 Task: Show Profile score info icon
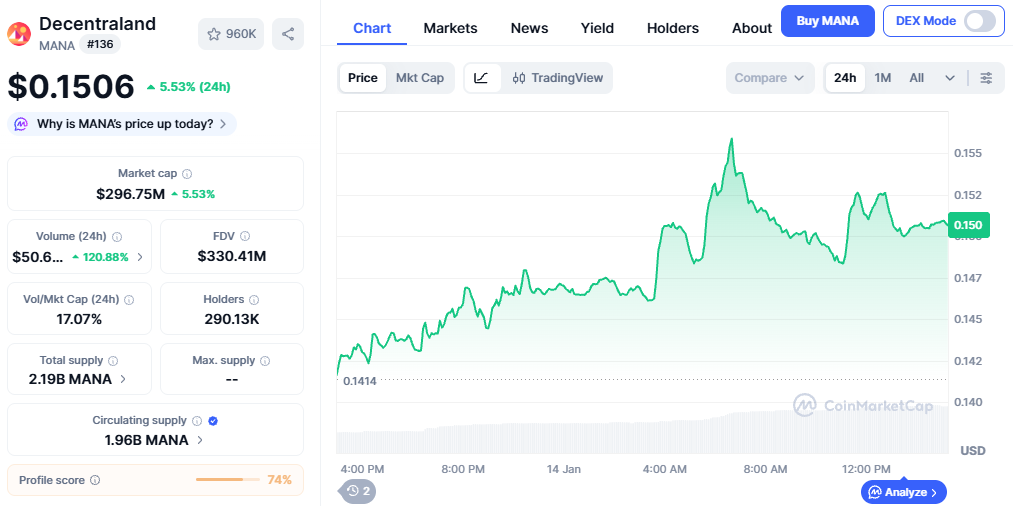point(95,480)
